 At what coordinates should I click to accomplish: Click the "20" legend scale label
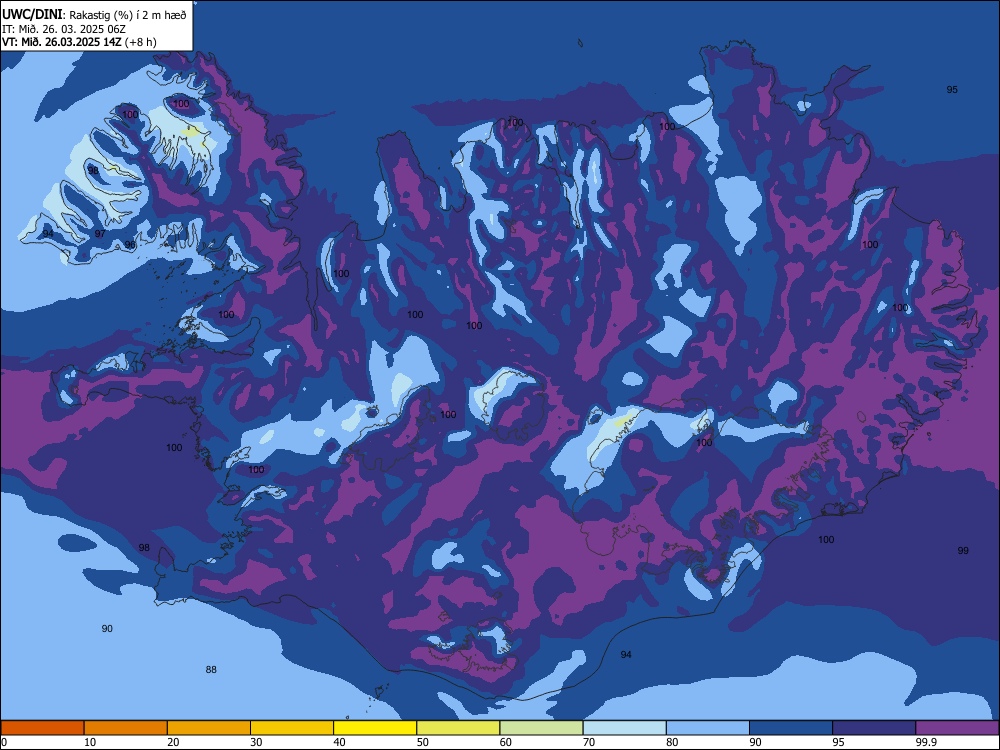[x=173, y=742]
